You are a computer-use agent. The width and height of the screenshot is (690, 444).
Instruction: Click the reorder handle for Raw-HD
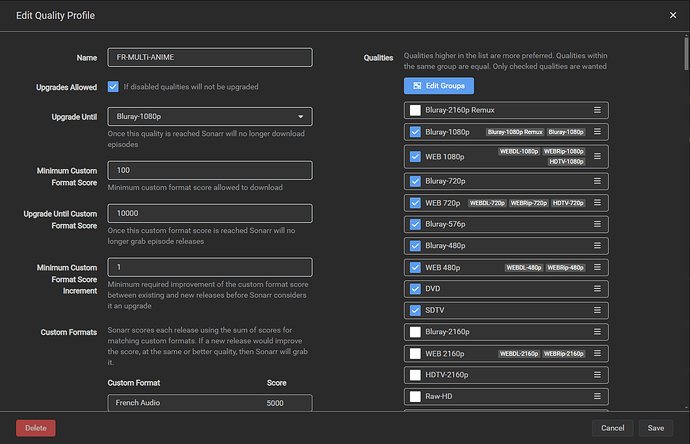click(597, 397)
